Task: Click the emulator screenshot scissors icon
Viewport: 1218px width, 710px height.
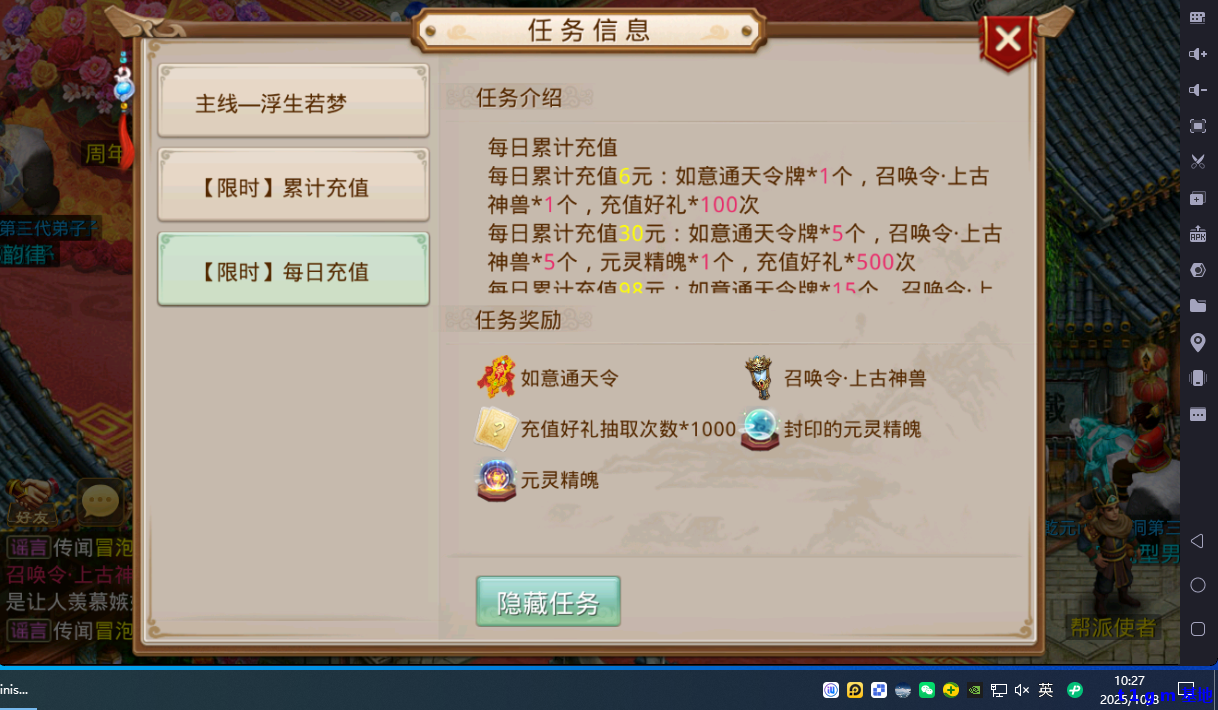Action: pyautogui.click(x=1197, y=162)
